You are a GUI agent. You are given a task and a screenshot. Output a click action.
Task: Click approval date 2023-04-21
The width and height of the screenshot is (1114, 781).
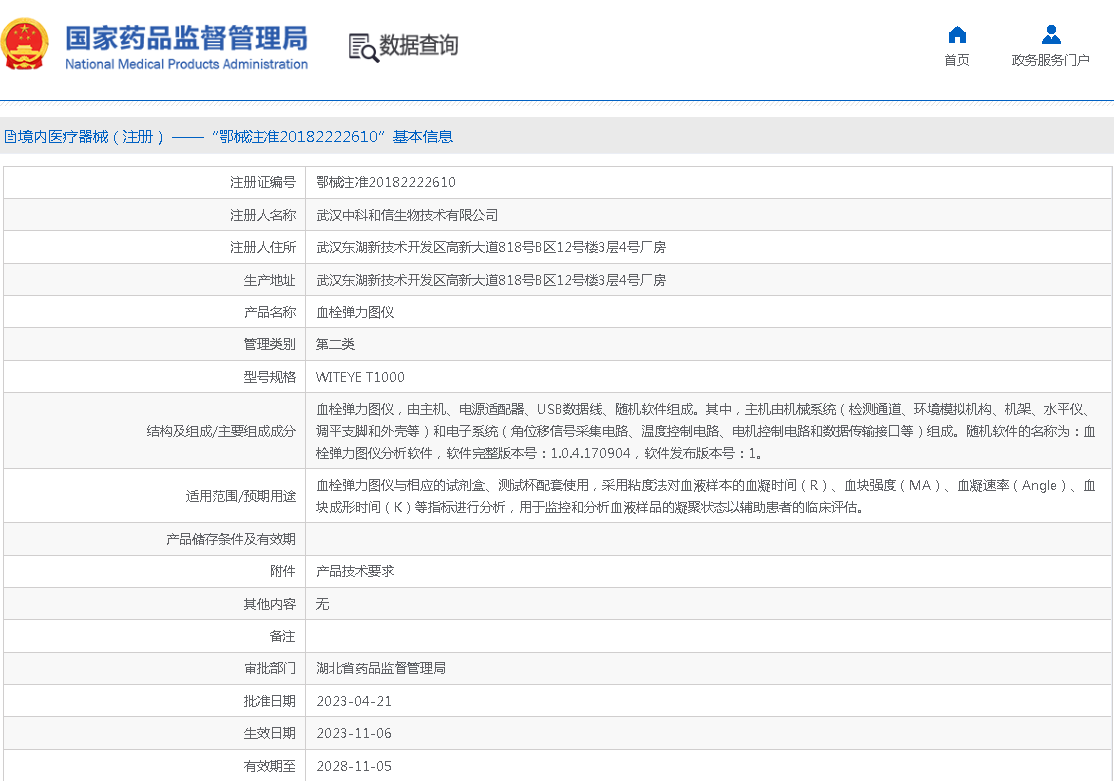point(354,701)
